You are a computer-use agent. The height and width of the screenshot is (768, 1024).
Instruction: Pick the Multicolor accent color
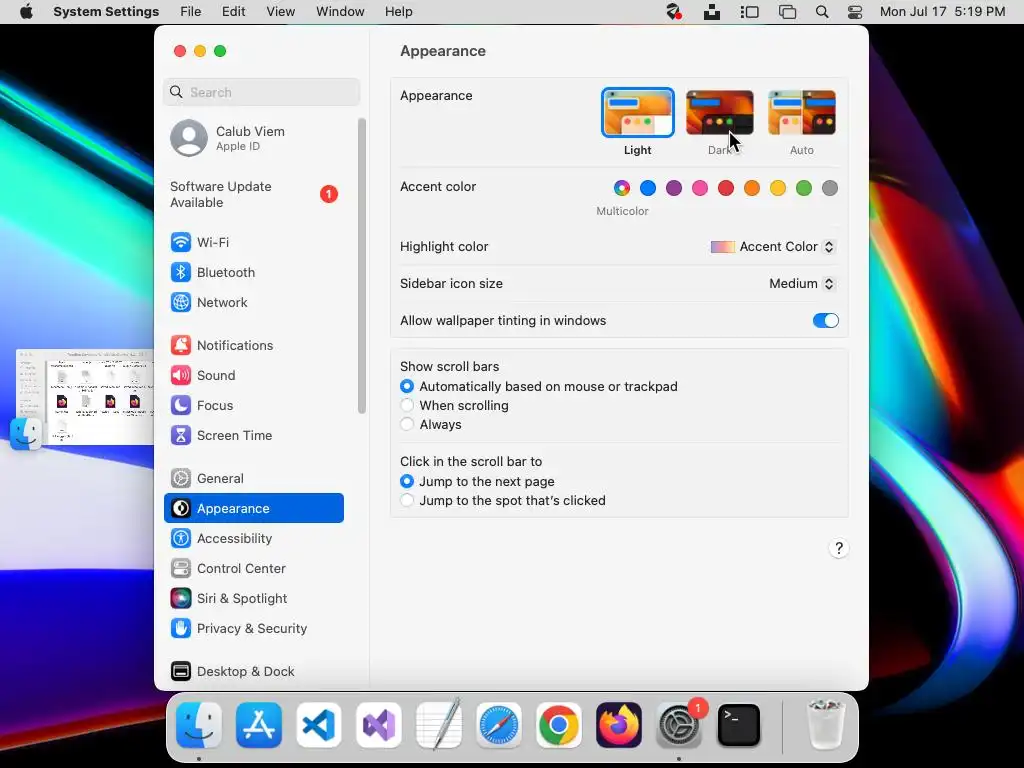(x=622, y=188)
